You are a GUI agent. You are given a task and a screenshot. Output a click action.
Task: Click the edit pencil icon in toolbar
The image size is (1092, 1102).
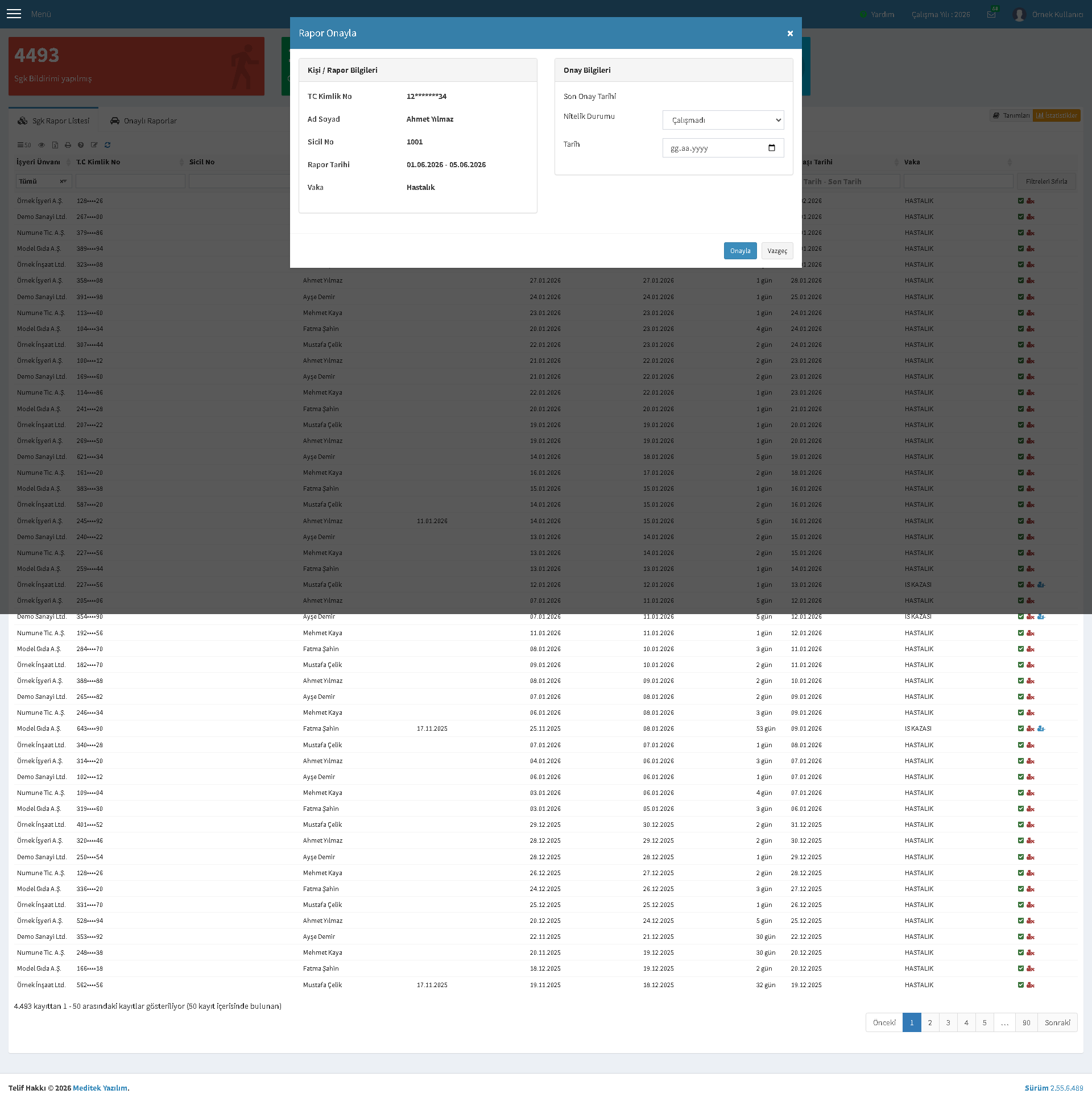(94, 145)
